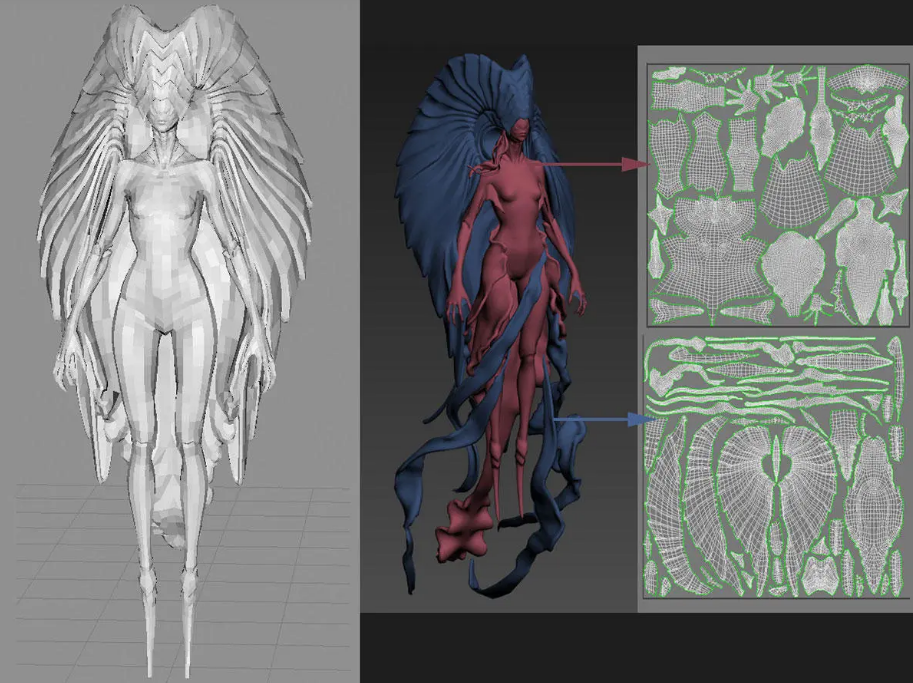Open the lower UV layout sheet
The height and width of the screenshot is (683, 913).
pyautogui.click(x=777, y=466)
